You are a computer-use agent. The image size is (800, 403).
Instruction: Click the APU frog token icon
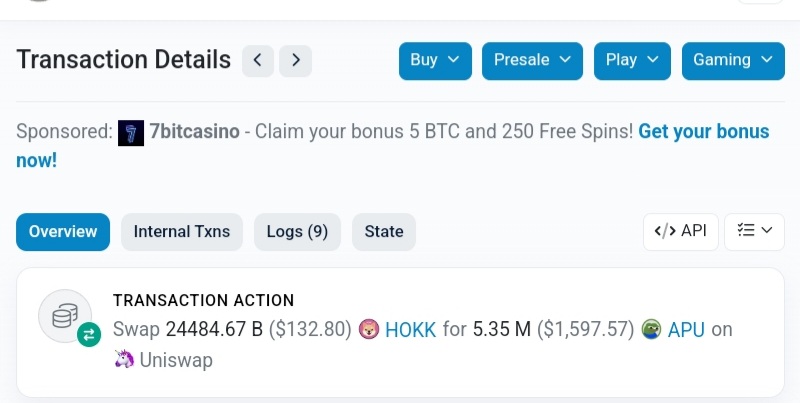[x=652, y=329]
